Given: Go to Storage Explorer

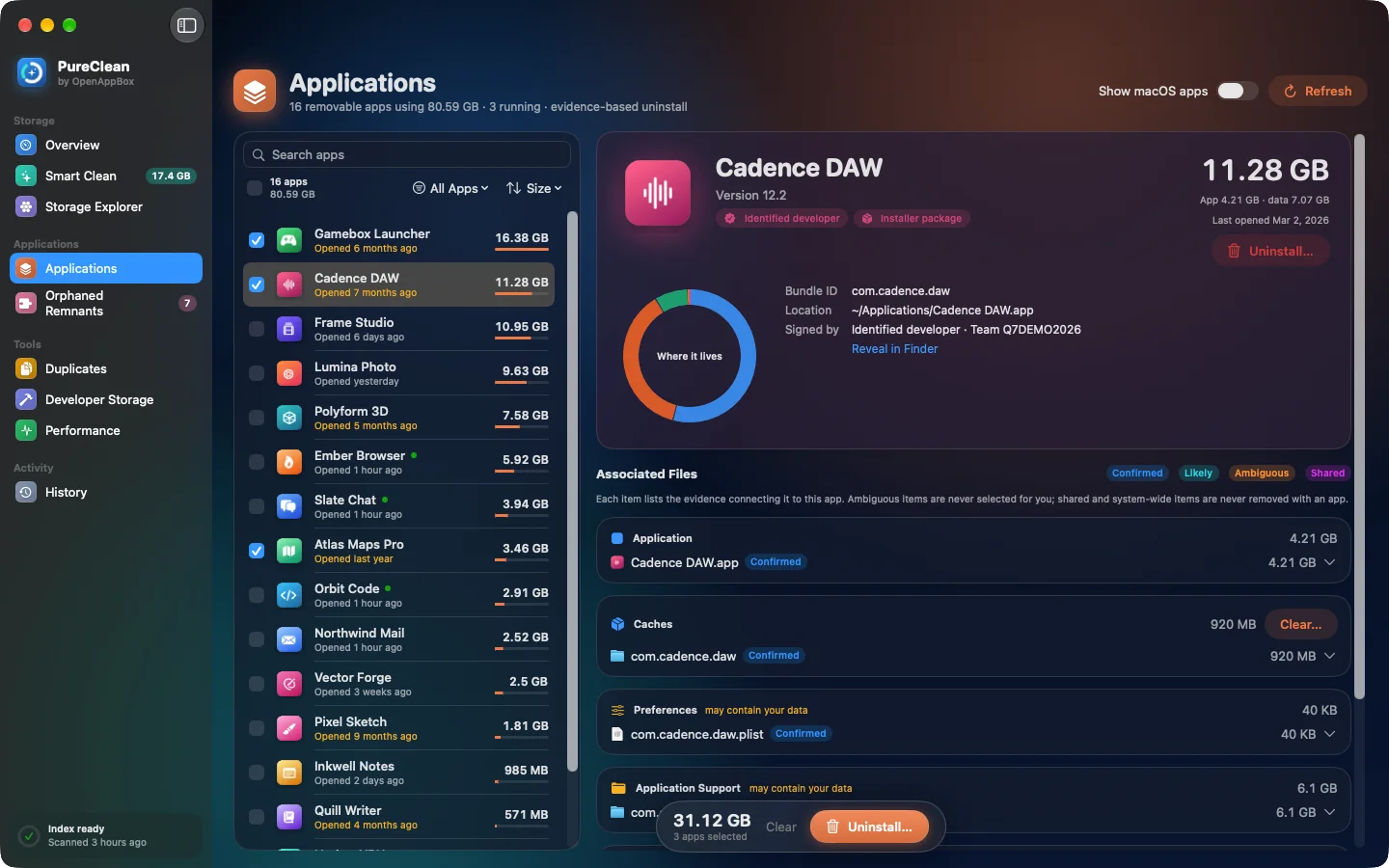Looking at the screenshot, I should click(x=106, y=206).
